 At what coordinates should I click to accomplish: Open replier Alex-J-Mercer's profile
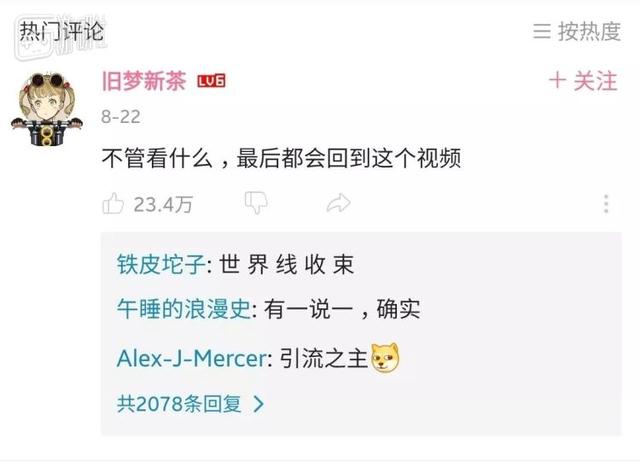point(192,358)
